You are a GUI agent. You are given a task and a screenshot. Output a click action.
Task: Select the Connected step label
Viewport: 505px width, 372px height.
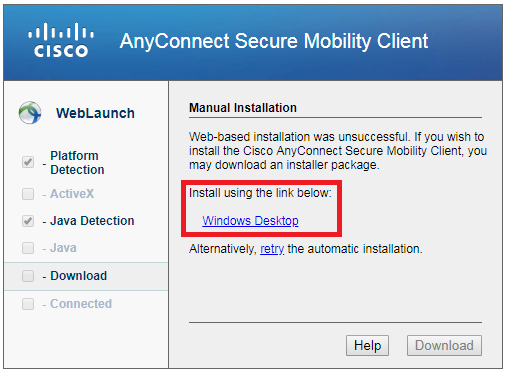click(81, 304)
